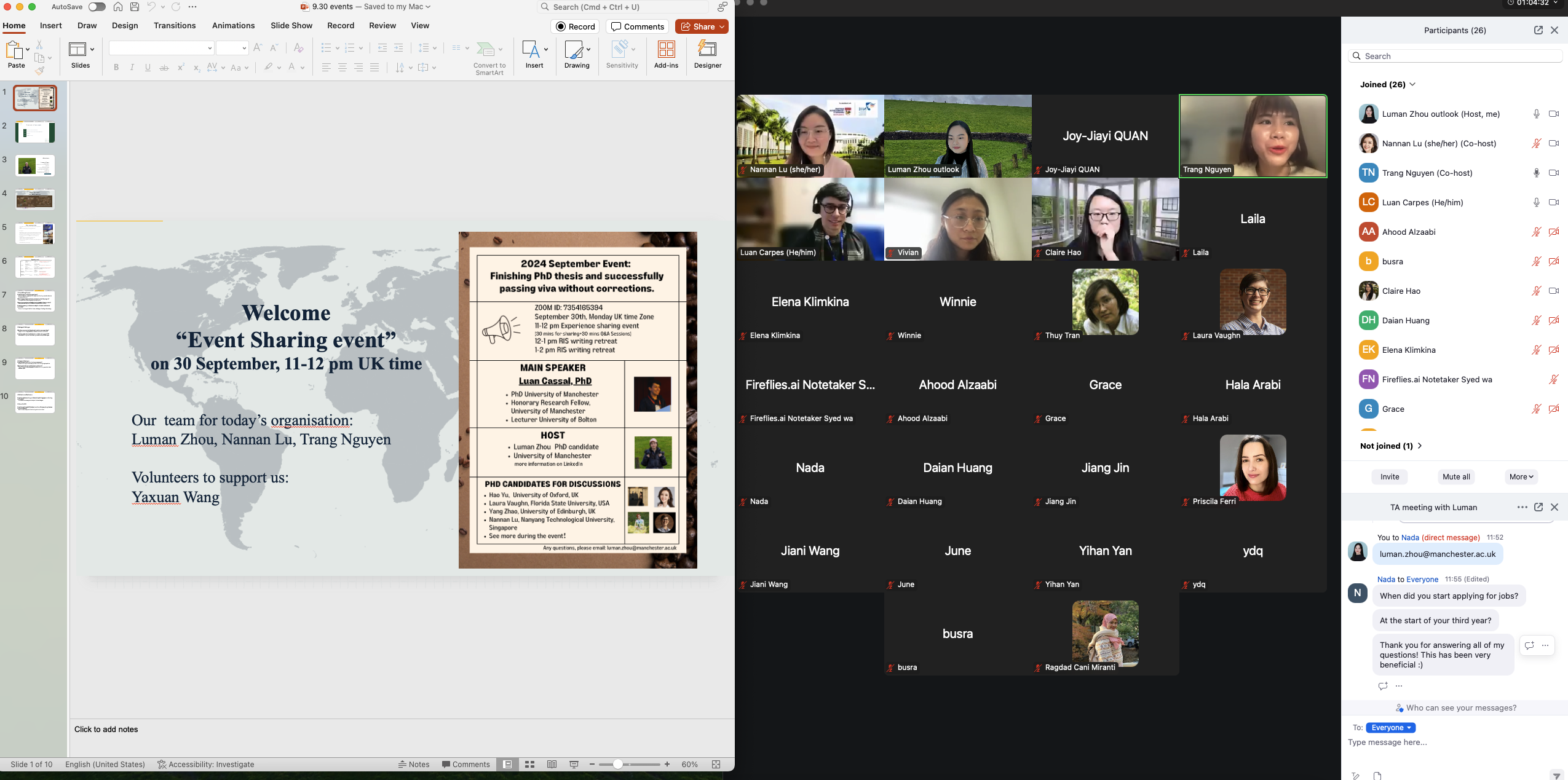Mute Luan Carpes microphone icon
Viewport: 1568px width, 780px height.
click(1536, 202)
